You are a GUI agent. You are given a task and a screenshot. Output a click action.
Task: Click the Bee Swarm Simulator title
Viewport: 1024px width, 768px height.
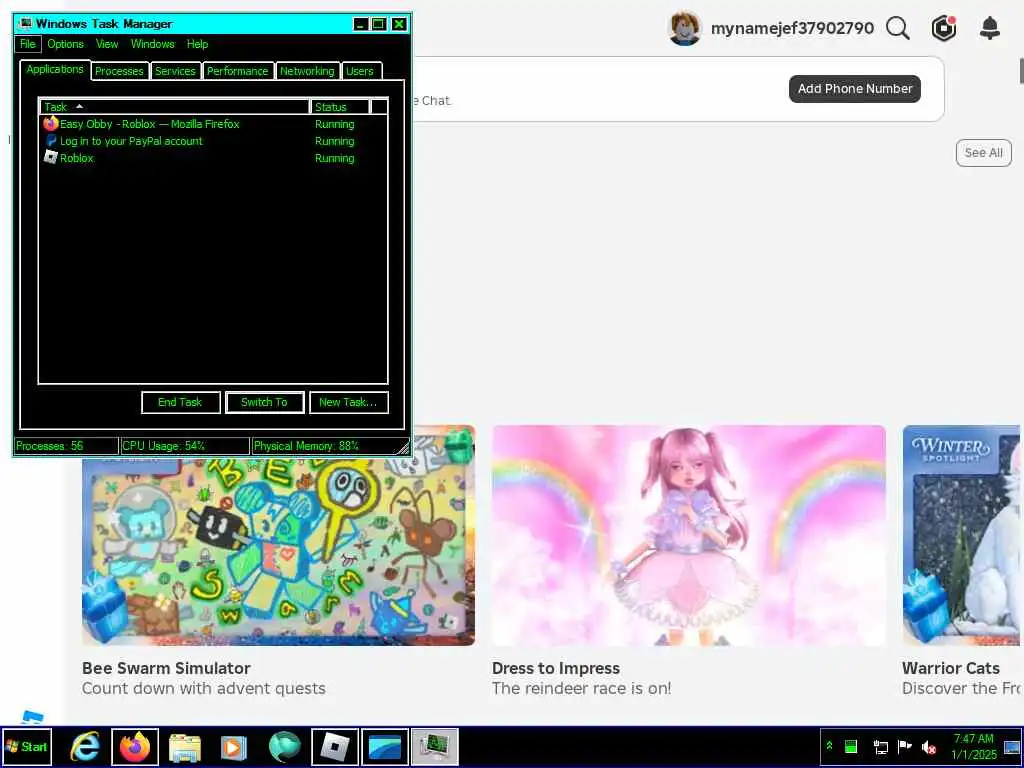167,668
